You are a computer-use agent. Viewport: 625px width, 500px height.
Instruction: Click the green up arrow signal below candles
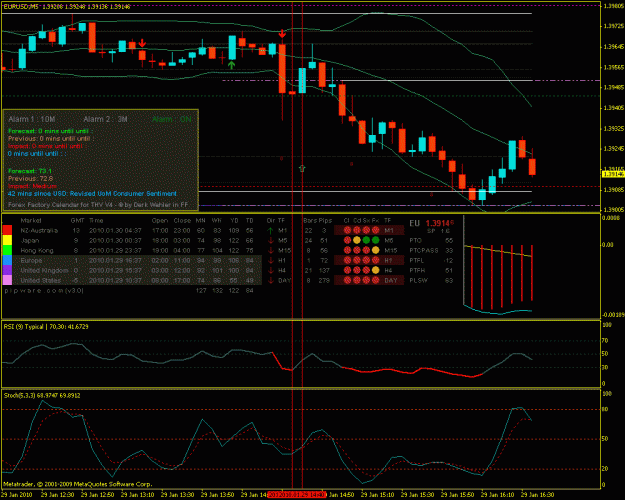pos(232,65)
